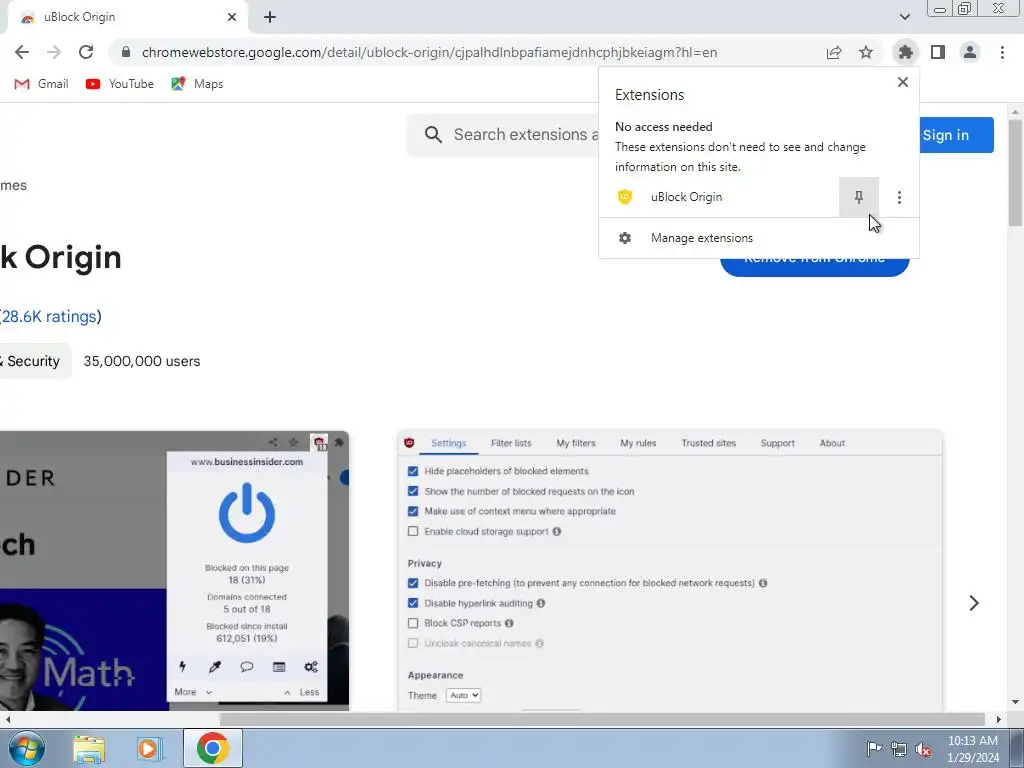This screenshot has width=1024, height=768.
Task: Open the 28.6K ratings link
Action: tap(50, 317)
